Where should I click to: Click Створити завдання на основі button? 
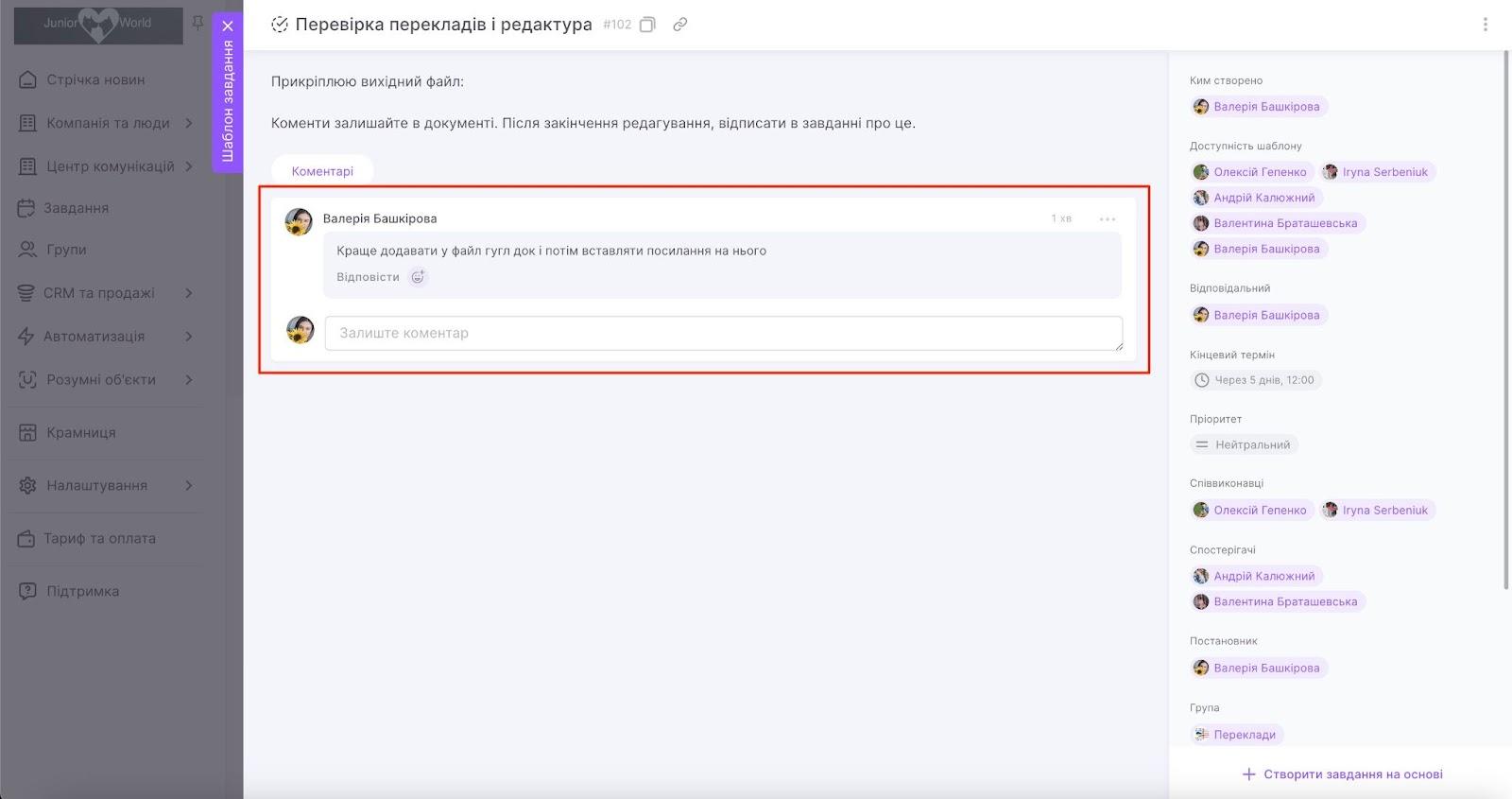click(1342, 774)
